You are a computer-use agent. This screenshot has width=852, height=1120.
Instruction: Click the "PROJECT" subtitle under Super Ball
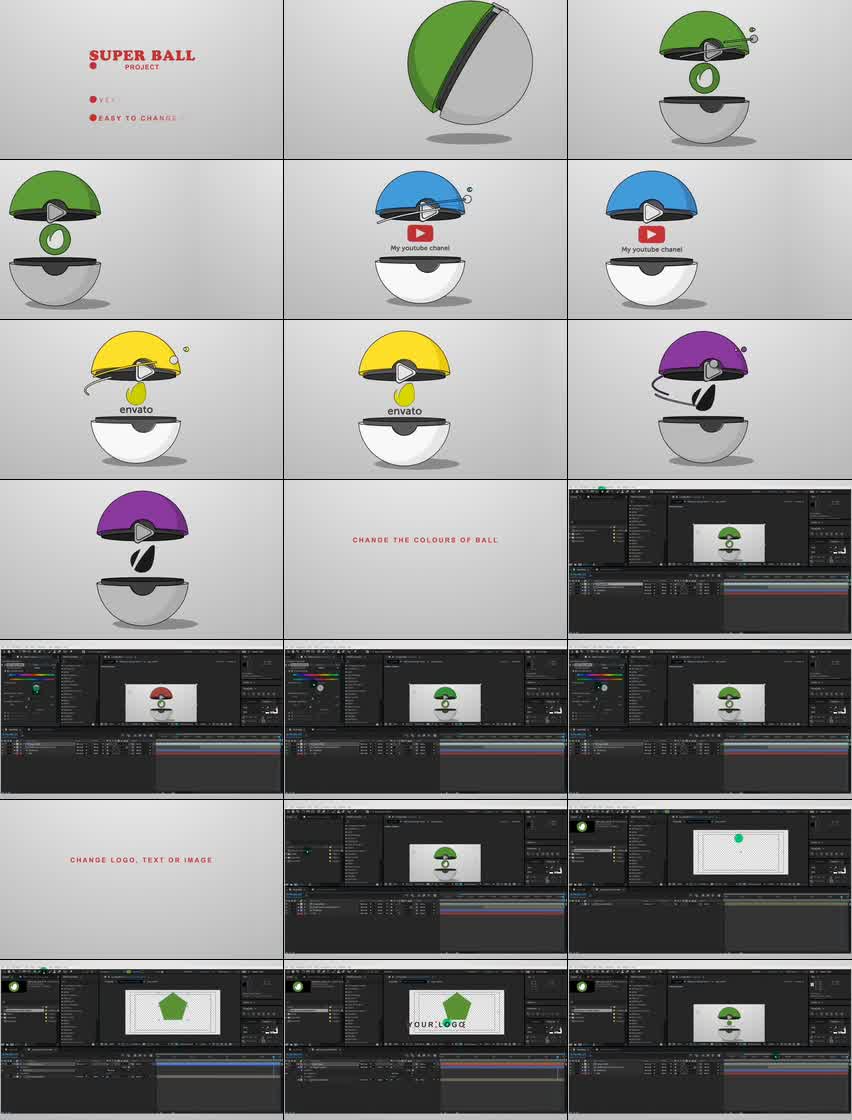[x=142, y=67]
